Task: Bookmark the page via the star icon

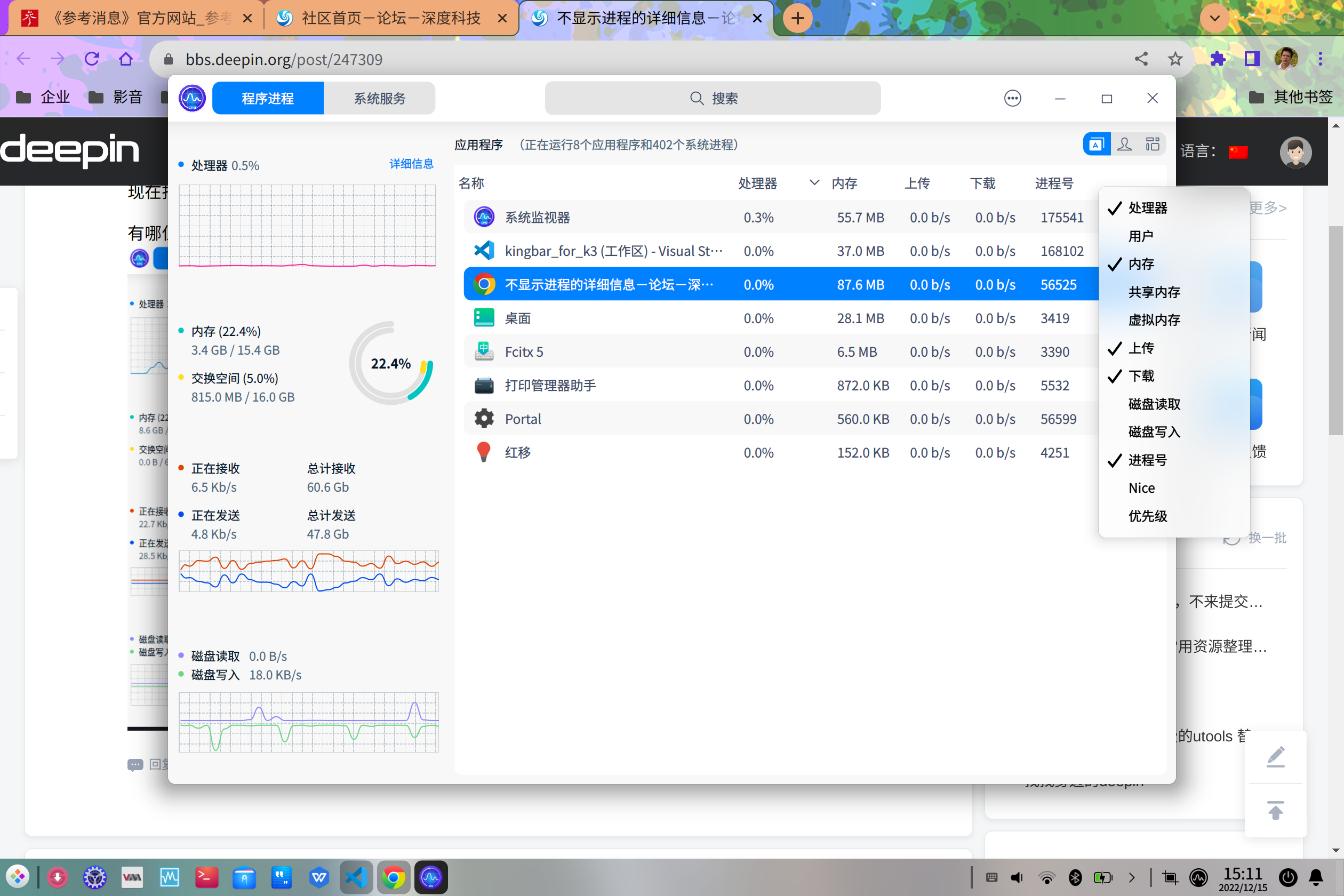Action: 1175,59
